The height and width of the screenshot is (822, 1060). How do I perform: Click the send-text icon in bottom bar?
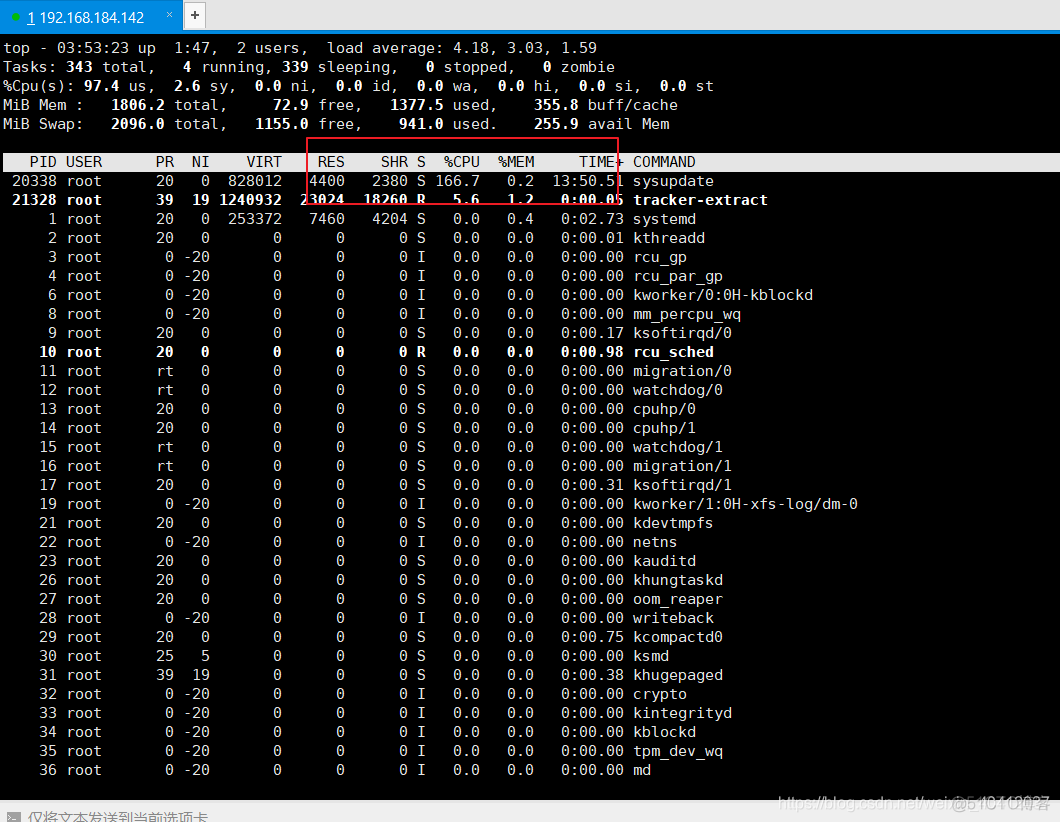(x=13, y=816)
